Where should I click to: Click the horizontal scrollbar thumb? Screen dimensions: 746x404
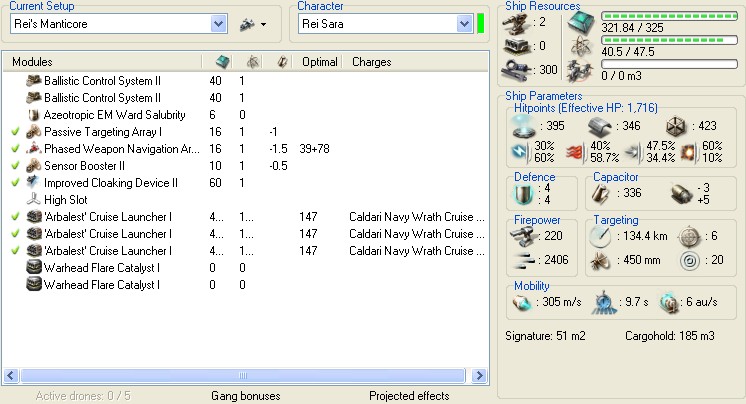pos(243,375)
